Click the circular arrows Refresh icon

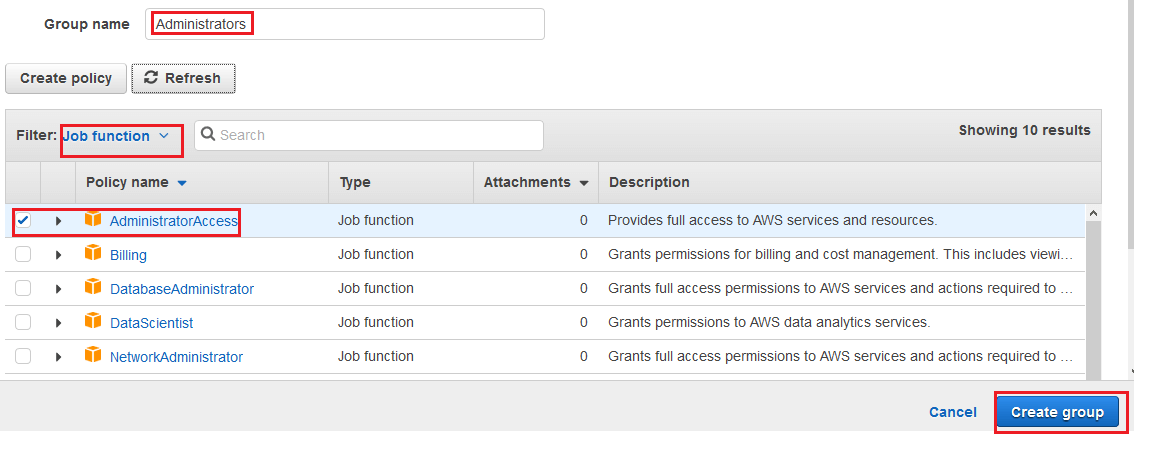pos(151,78)
